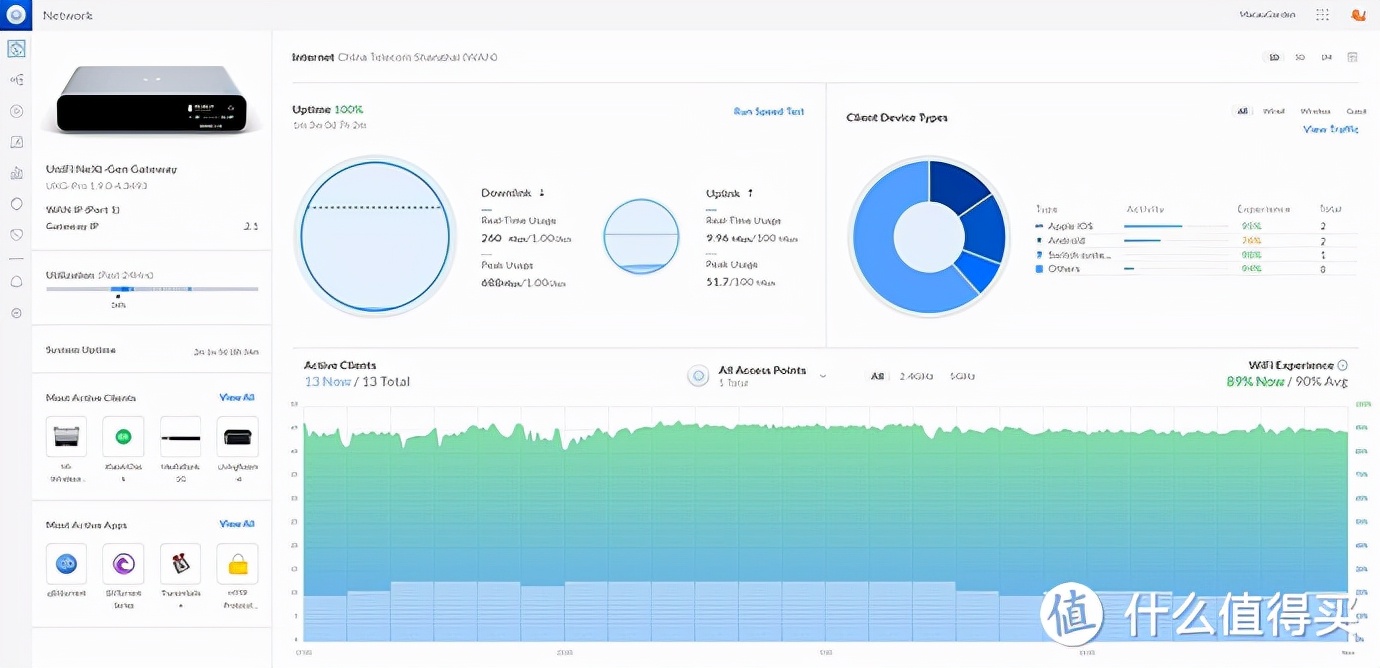The image size is (1380, 668).
Task: Open the apps grid icon in header
Action: click(x=1323, y=15)
